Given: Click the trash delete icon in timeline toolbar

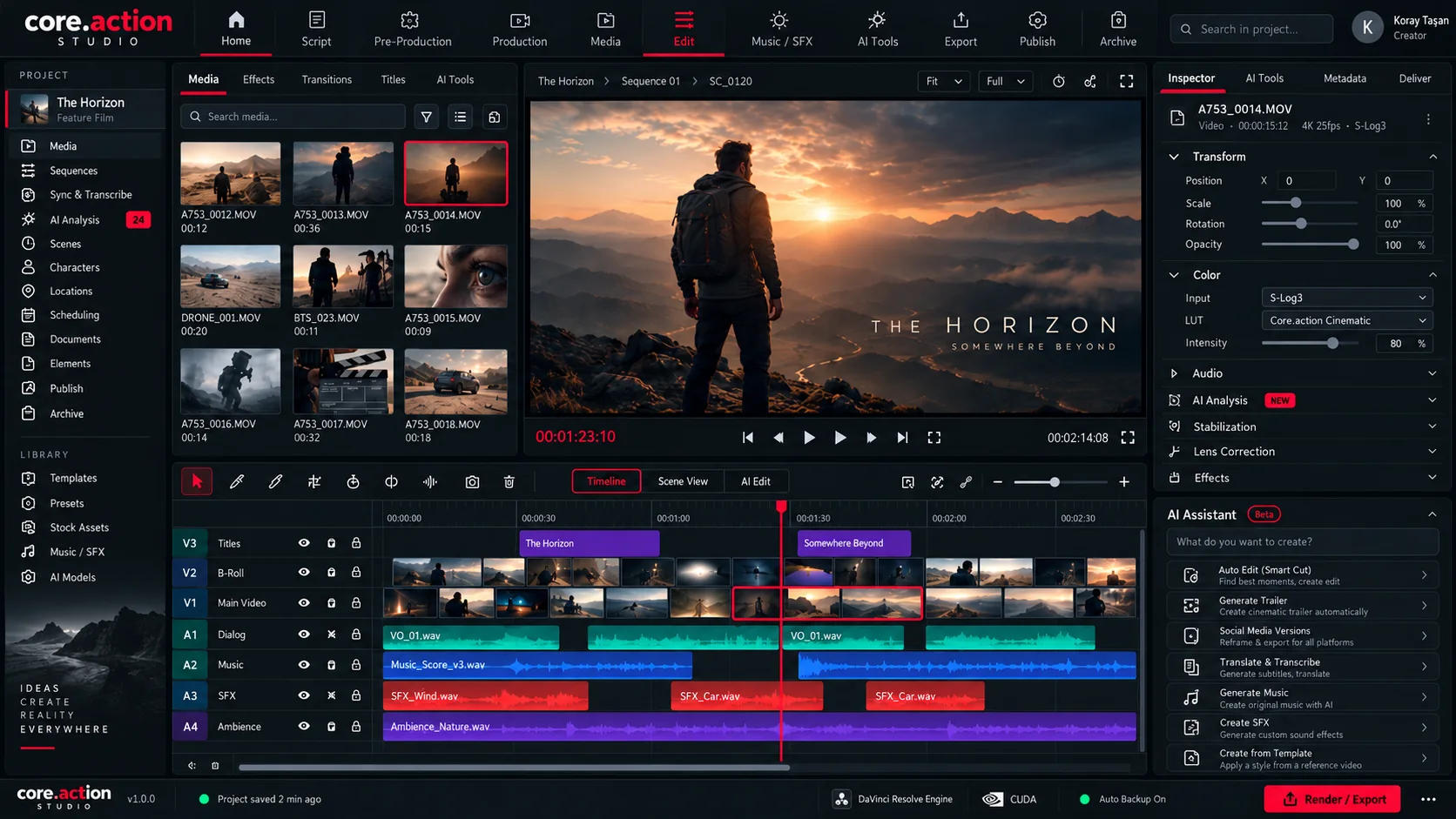Looking at the screenshot, I should click(509, 482).
